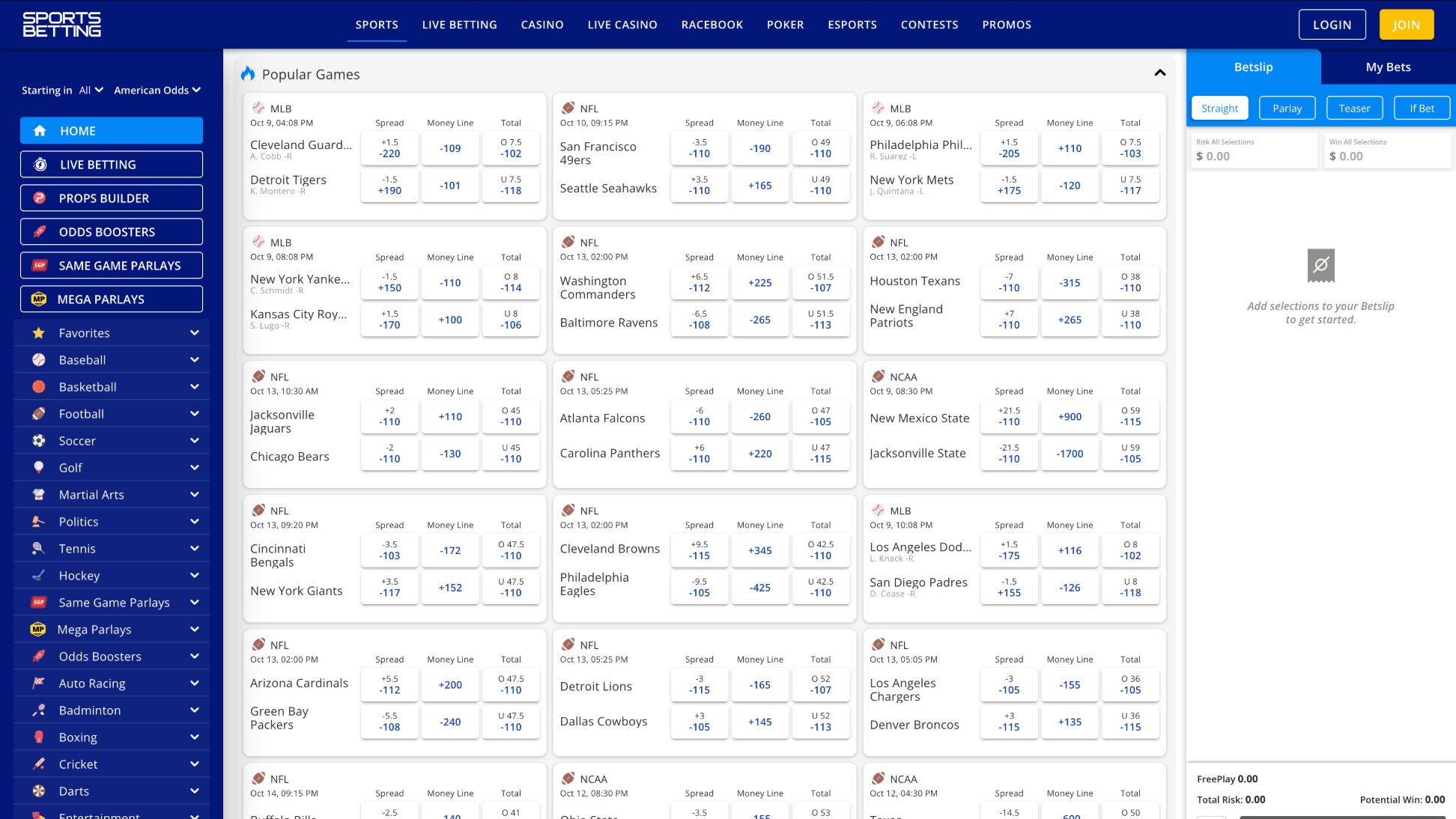Viewport: 1456px width, 819px height.
Task: Click the Odds Boosters rocket icon
Action: (x=40, y=232)
